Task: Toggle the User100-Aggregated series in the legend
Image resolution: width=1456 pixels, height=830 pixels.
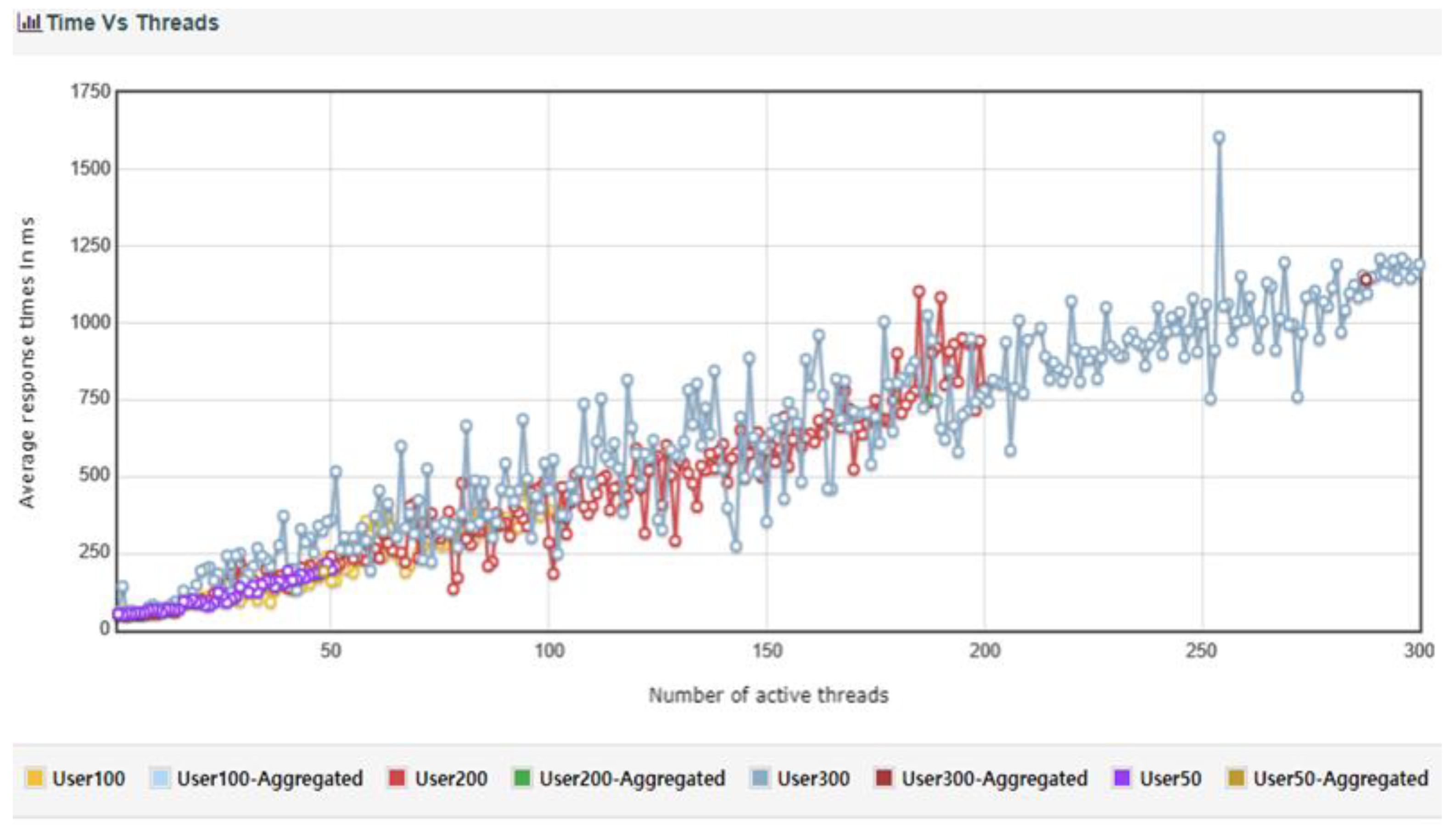Action: point(269,779)
